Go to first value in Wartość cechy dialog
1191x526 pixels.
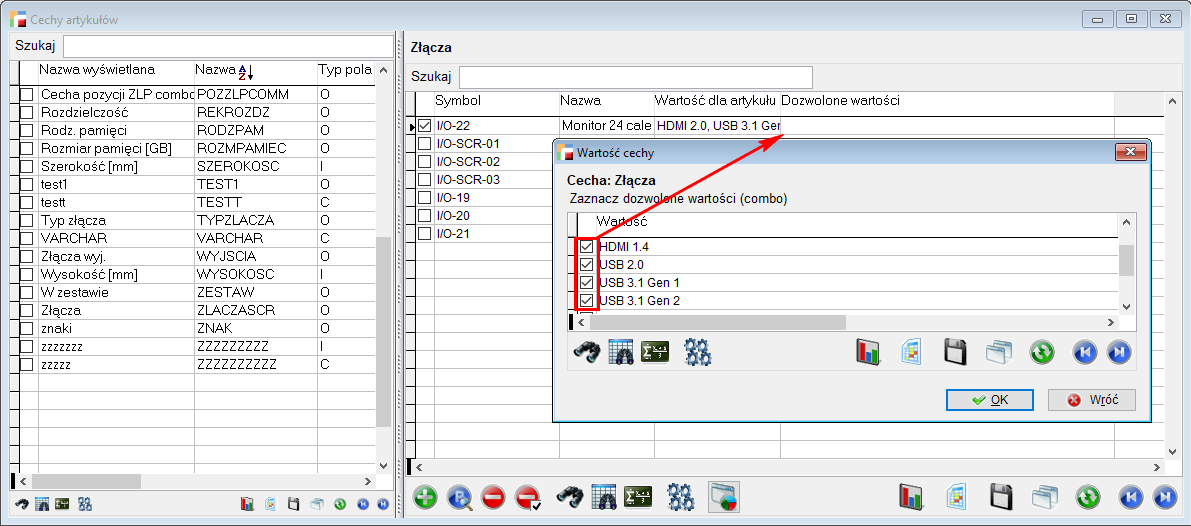click(x=1085, y=352)
